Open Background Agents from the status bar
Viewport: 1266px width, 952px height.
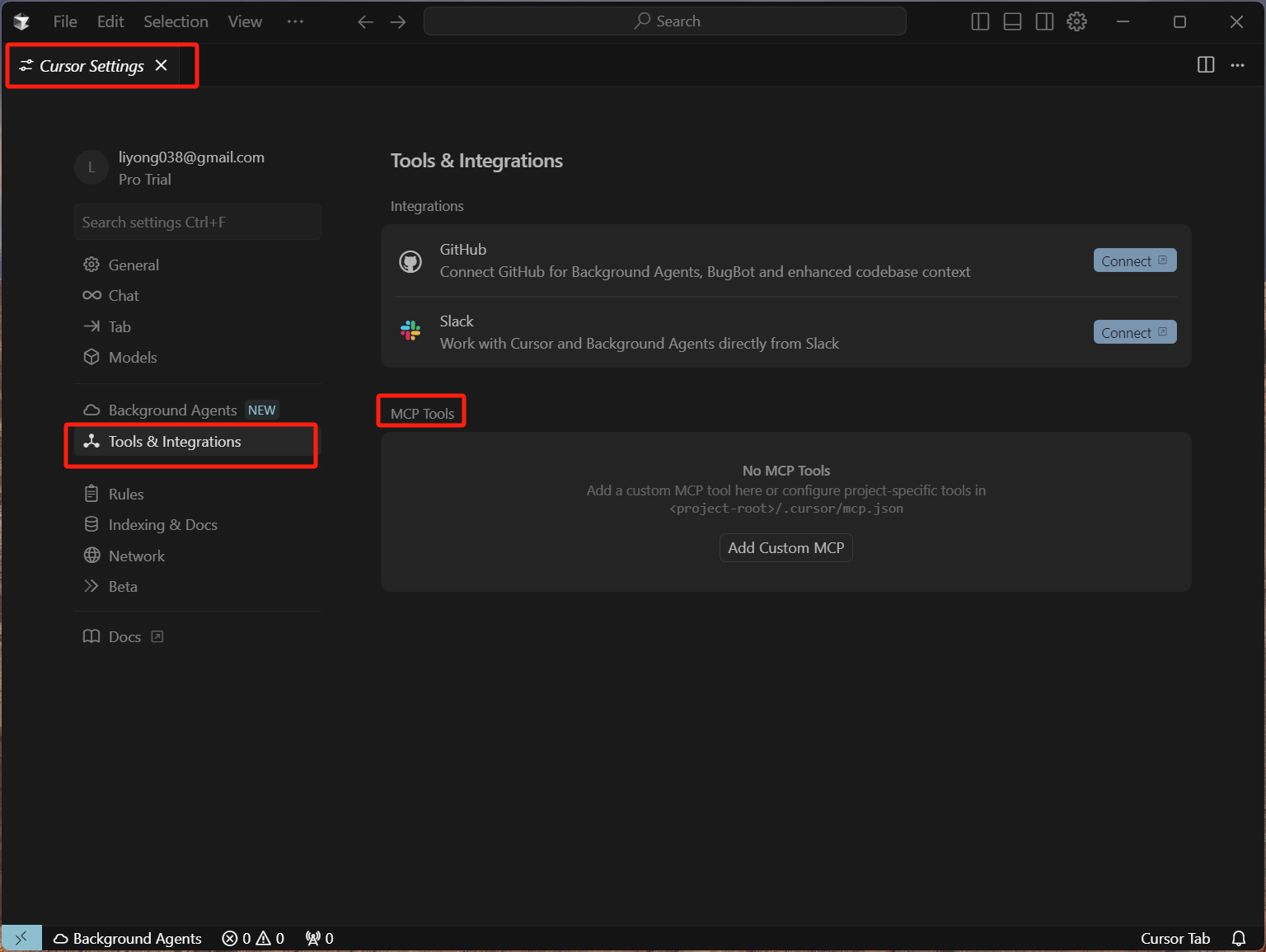coord(128,938)
